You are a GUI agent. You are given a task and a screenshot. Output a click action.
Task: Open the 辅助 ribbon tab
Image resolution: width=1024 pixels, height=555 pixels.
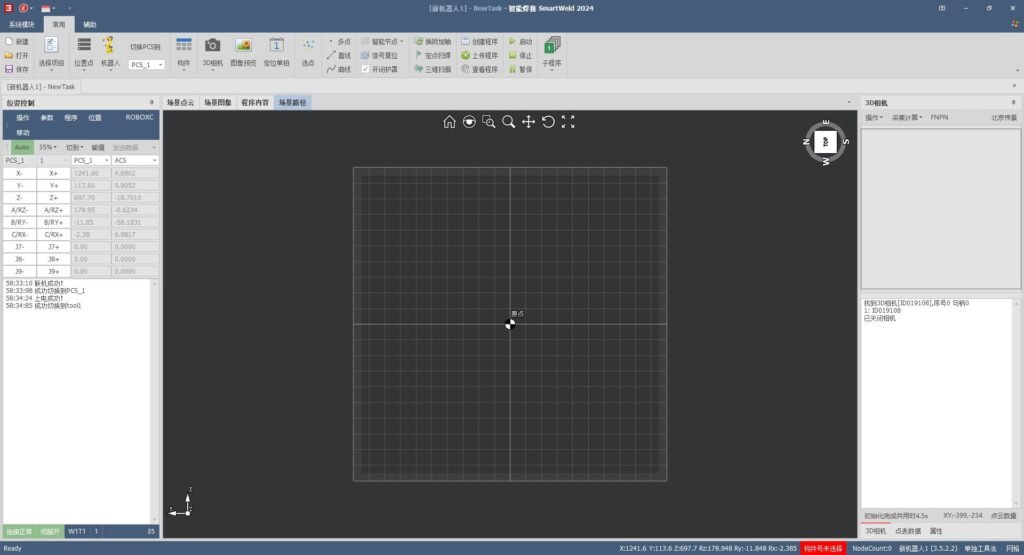(x=89, y=25)
